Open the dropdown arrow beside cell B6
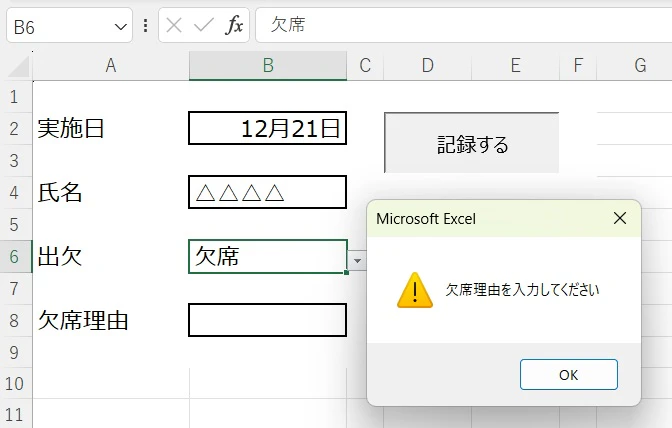This screenshot has width=672, height=428. coord(357,260)
